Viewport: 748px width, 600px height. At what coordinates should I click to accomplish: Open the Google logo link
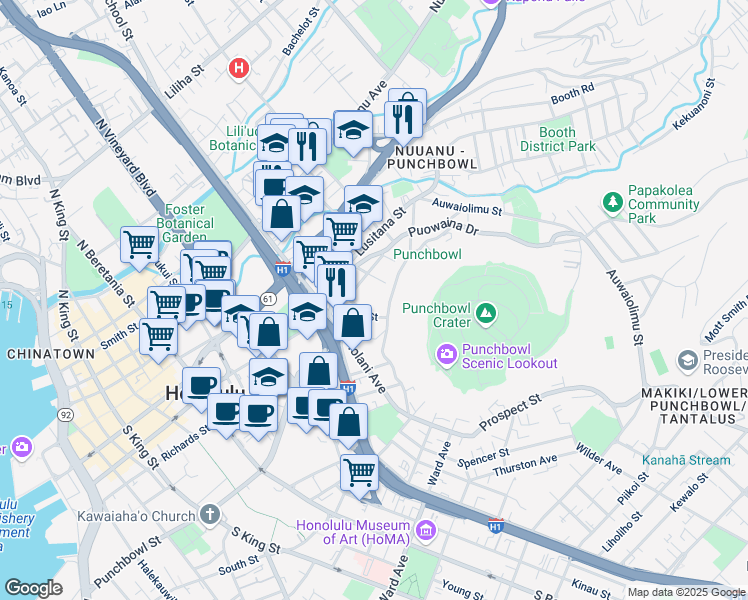point(33,587)
